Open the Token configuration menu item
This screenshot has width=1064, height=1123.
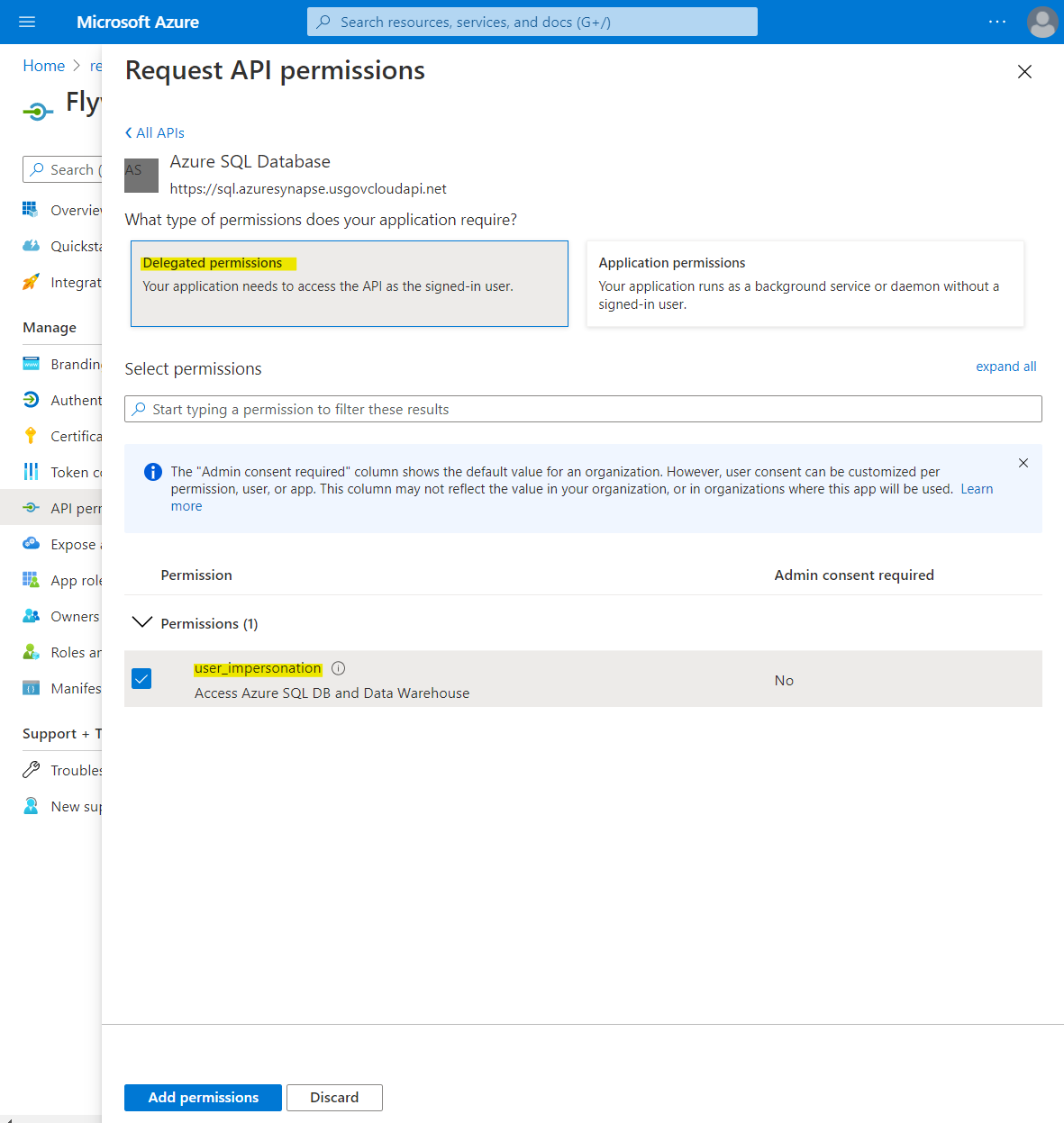(x=76, y=472)
